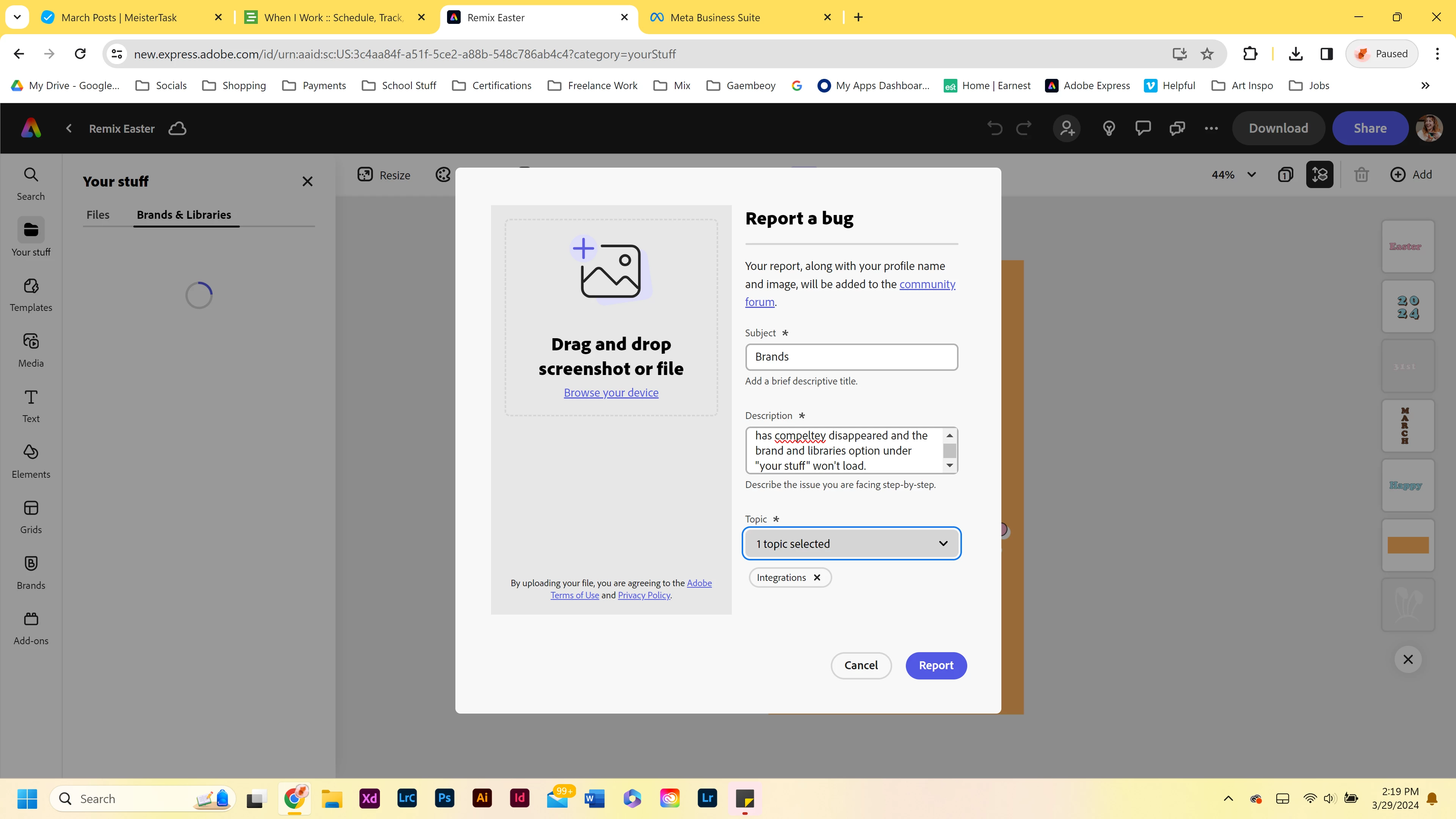1456x819 pixels.
Task: Expand the Topic dropdown
Action: pyautogui.click(x=851, y=543)
